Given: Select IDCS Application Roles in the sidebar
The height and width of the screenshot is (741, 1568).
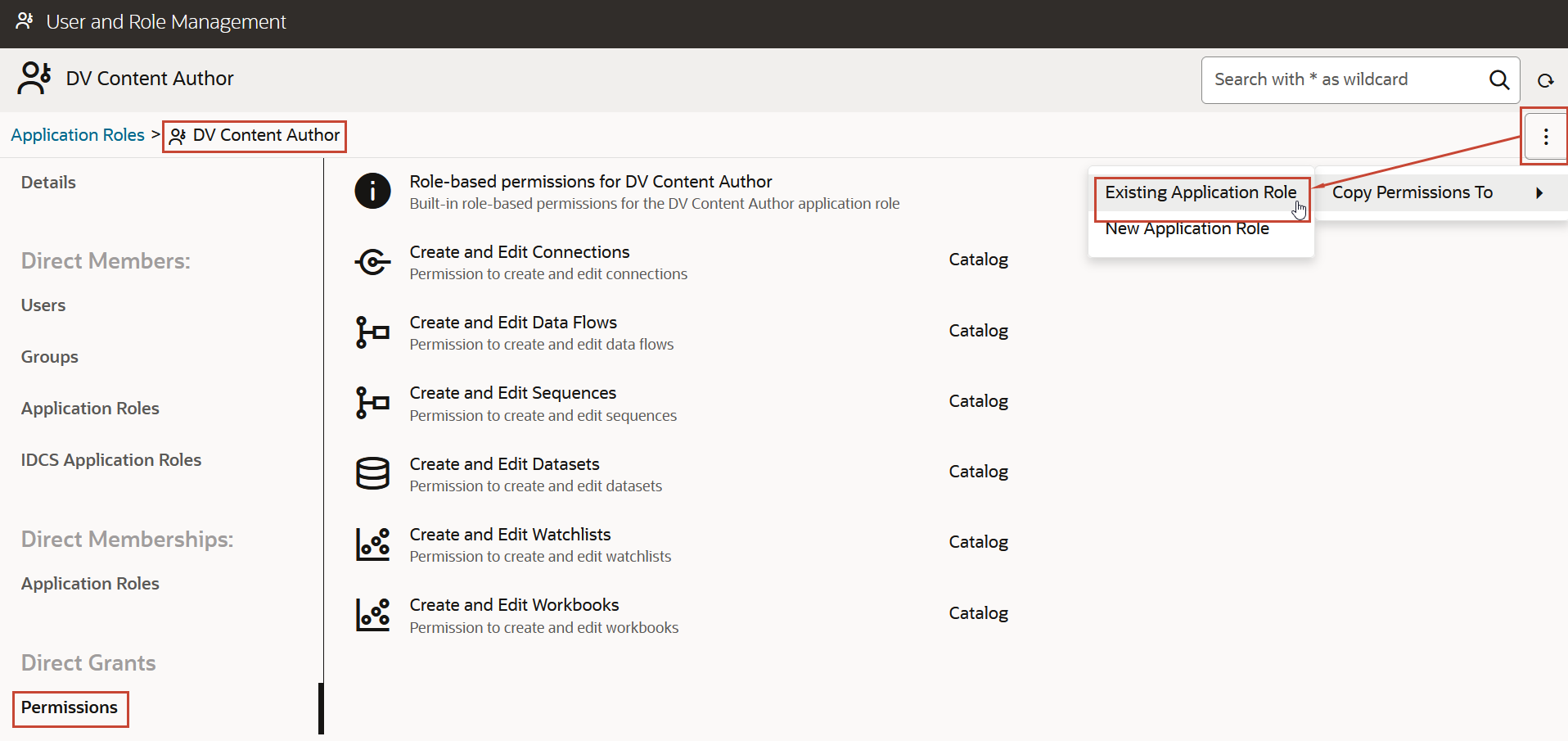Looking at the screenshot, I should pyautogui.click(x=110, y=459).
